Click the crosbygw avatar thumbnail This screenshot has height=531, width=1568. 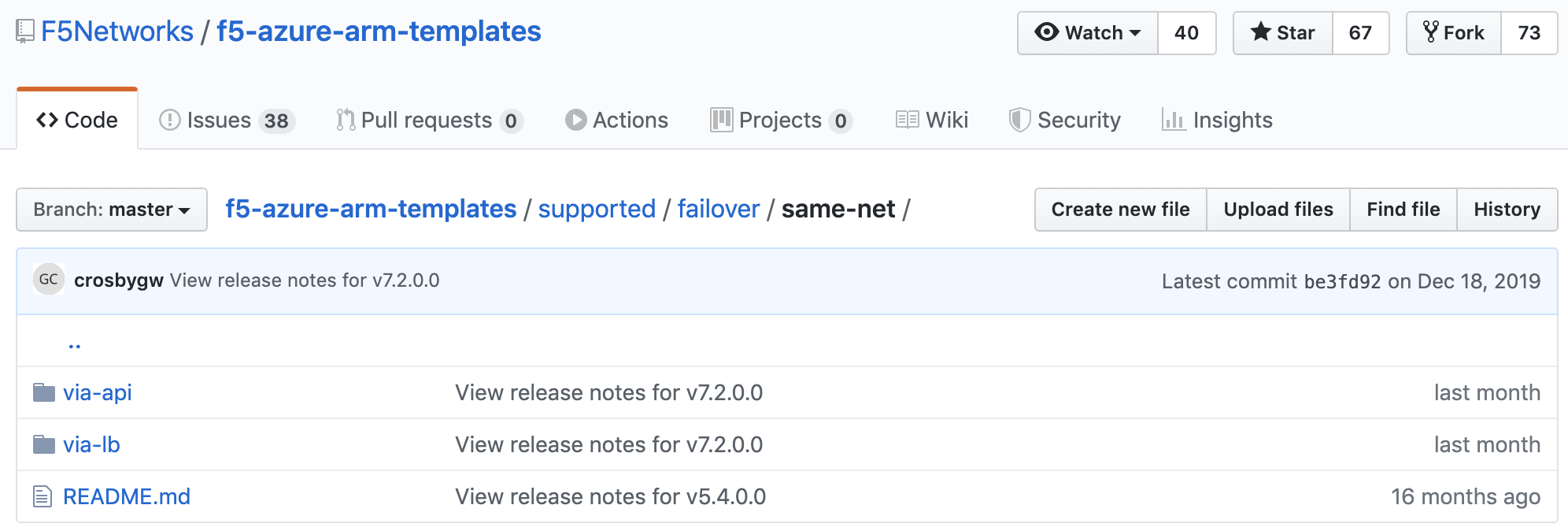click(x=49, y=280)
